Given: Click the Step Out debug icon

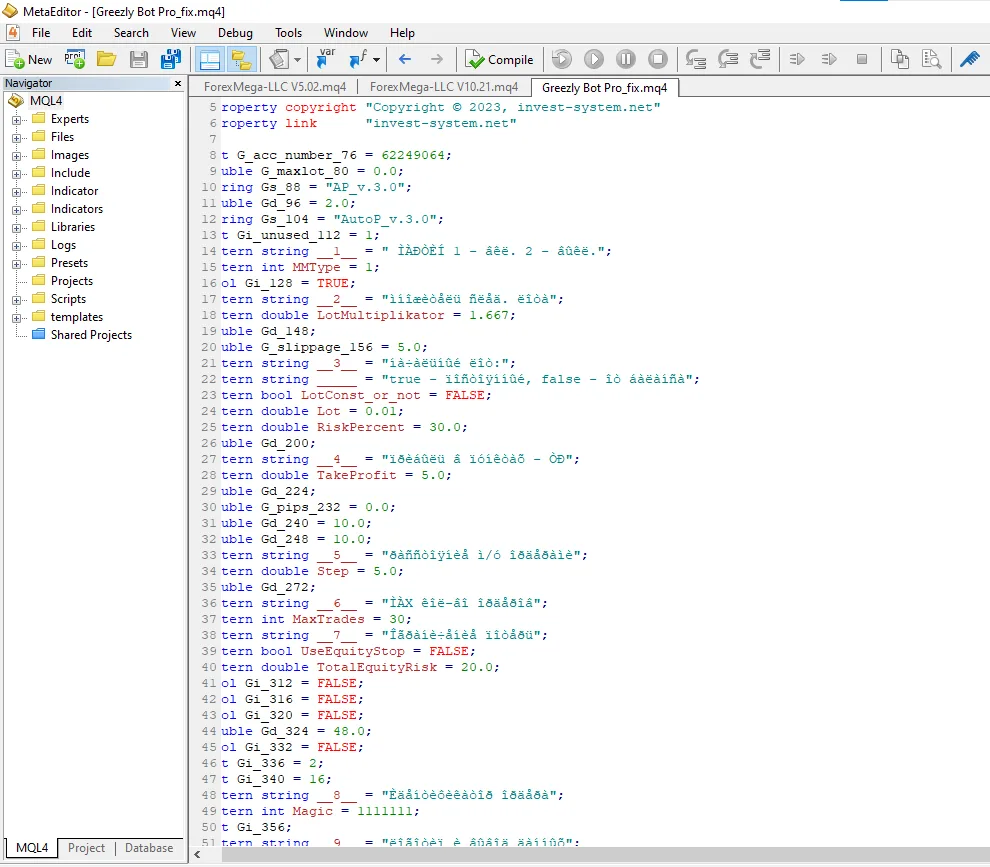Looking at the screenshot, I should [760, 59].
